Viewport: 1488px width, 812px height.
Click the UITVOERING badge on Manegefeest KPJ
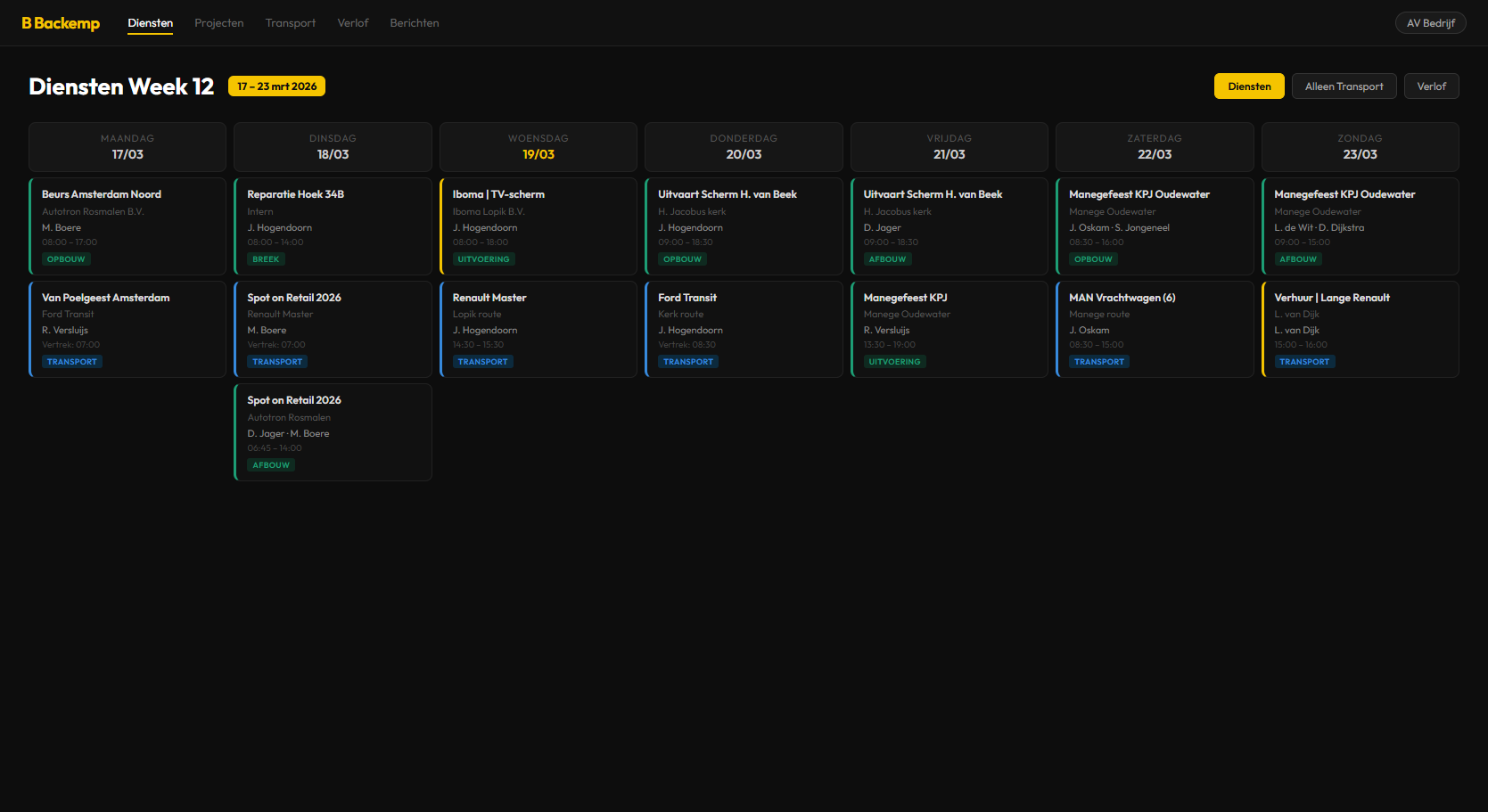click(894, 361)
